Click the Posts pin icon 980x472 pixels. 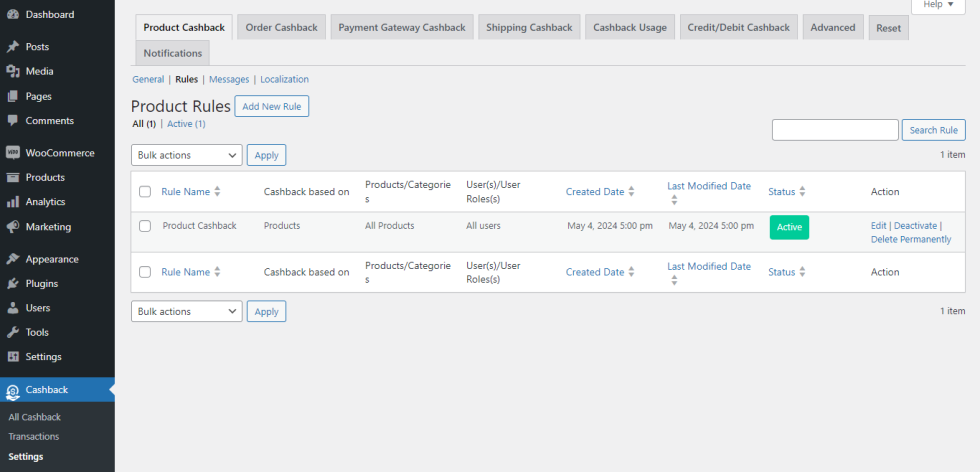coord(13,47)
